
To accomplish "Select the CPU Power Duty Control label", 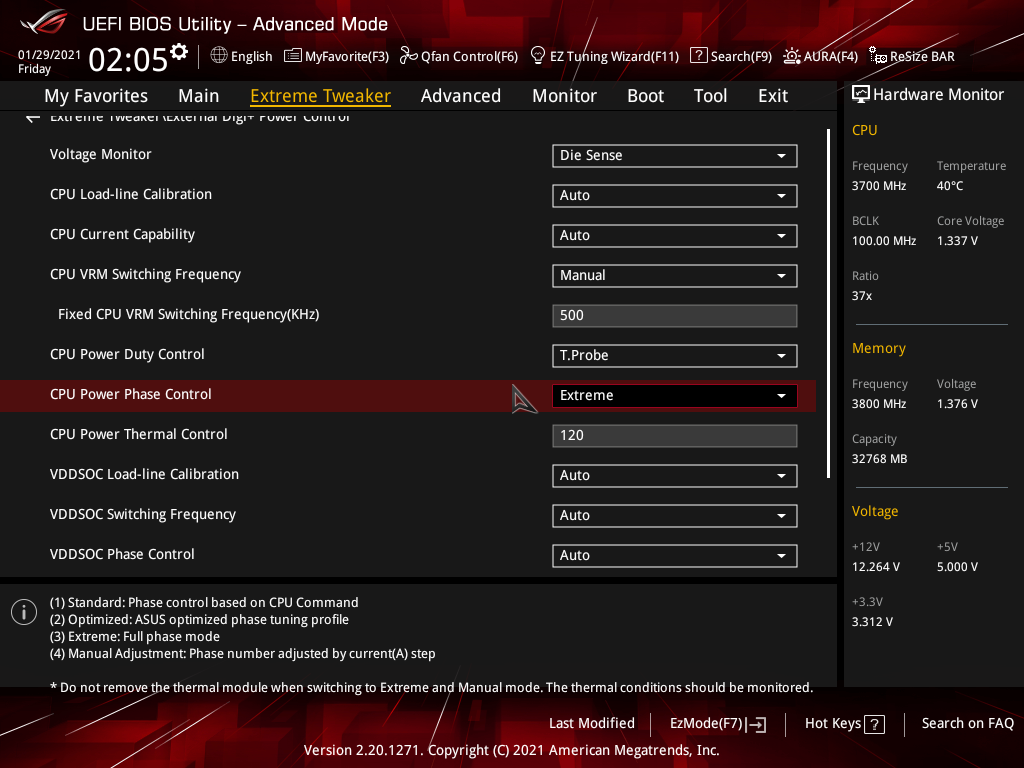I will [127, 354].
